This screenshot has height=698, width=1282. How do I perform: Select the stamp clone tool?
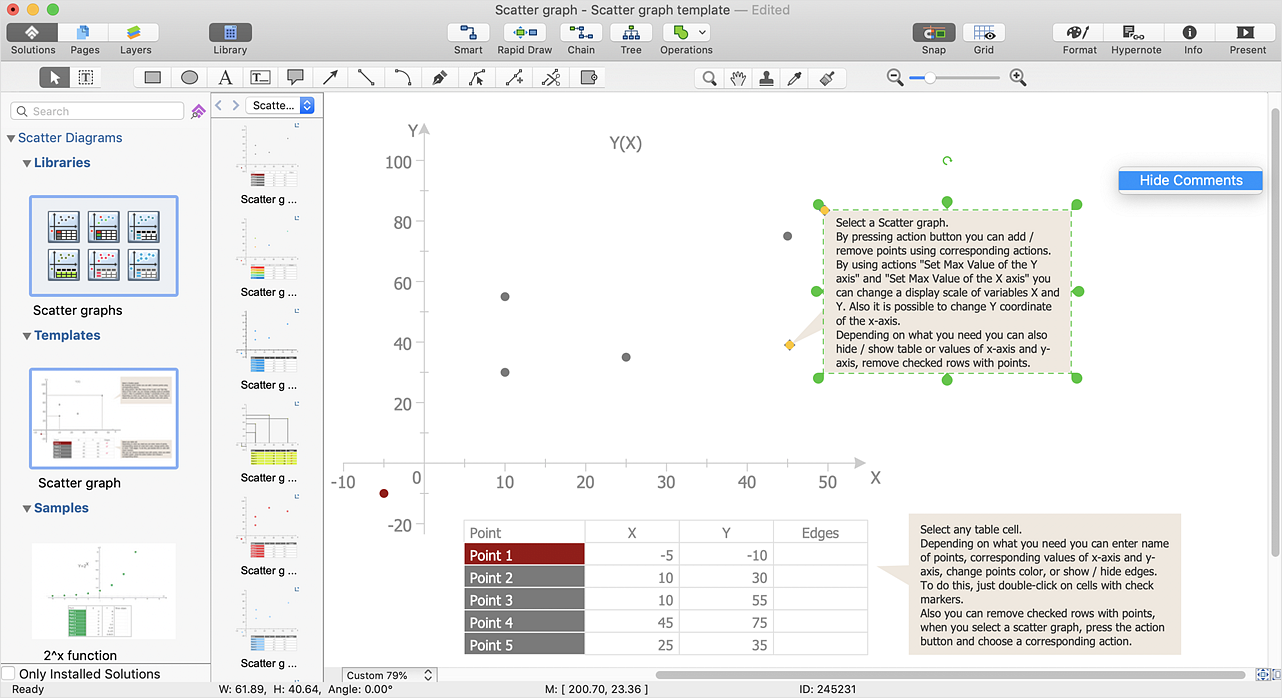click(x=767, y=77)
